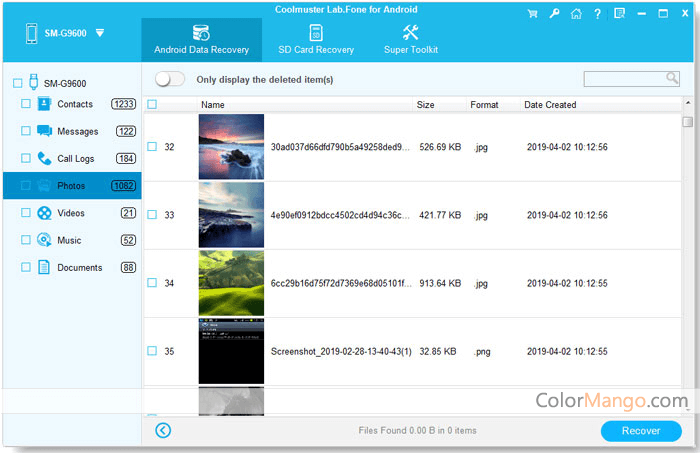Viewport: 700px width, 453px height.
Task: Click the shopping cart purchase icon
Action: click(x=530, y=14)
